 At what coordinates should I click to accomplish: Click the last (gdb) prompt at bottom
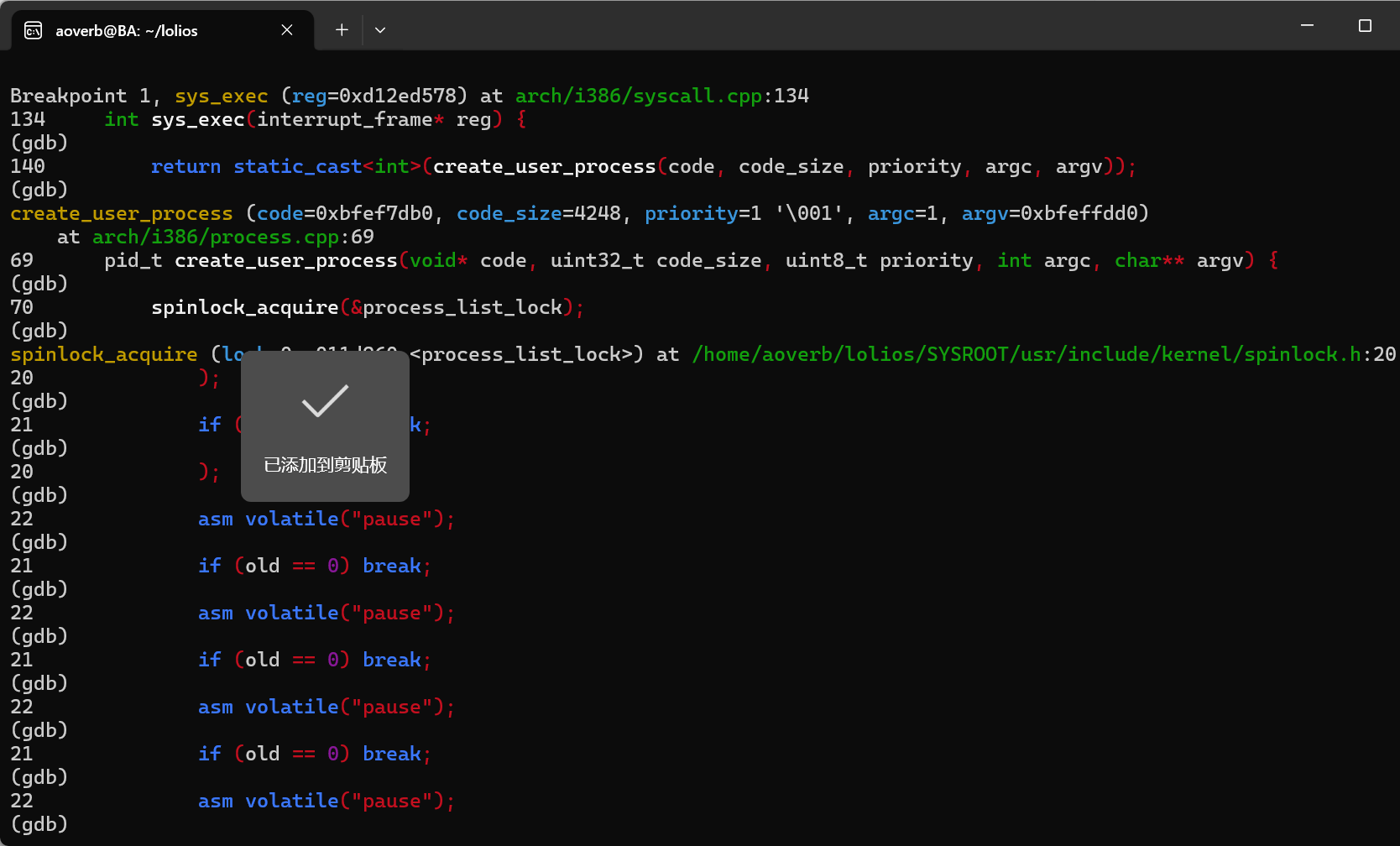(39, 824)
